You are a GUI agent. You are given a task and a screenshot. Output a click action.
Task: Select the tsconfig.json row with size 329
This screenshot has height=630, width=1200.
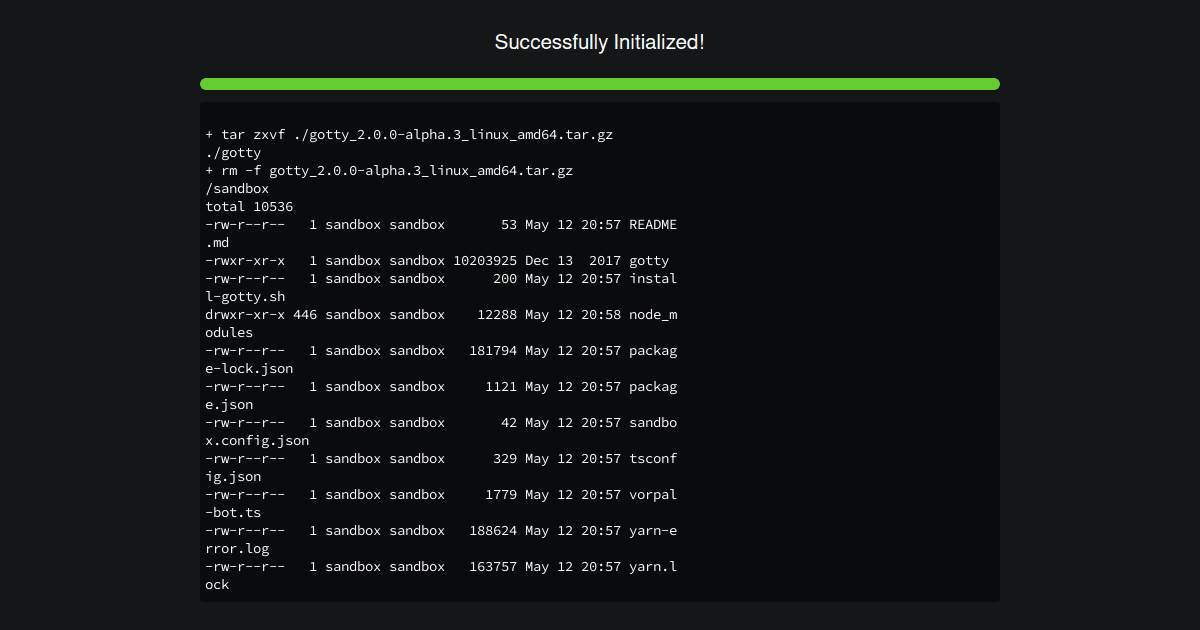click(441, 458)
